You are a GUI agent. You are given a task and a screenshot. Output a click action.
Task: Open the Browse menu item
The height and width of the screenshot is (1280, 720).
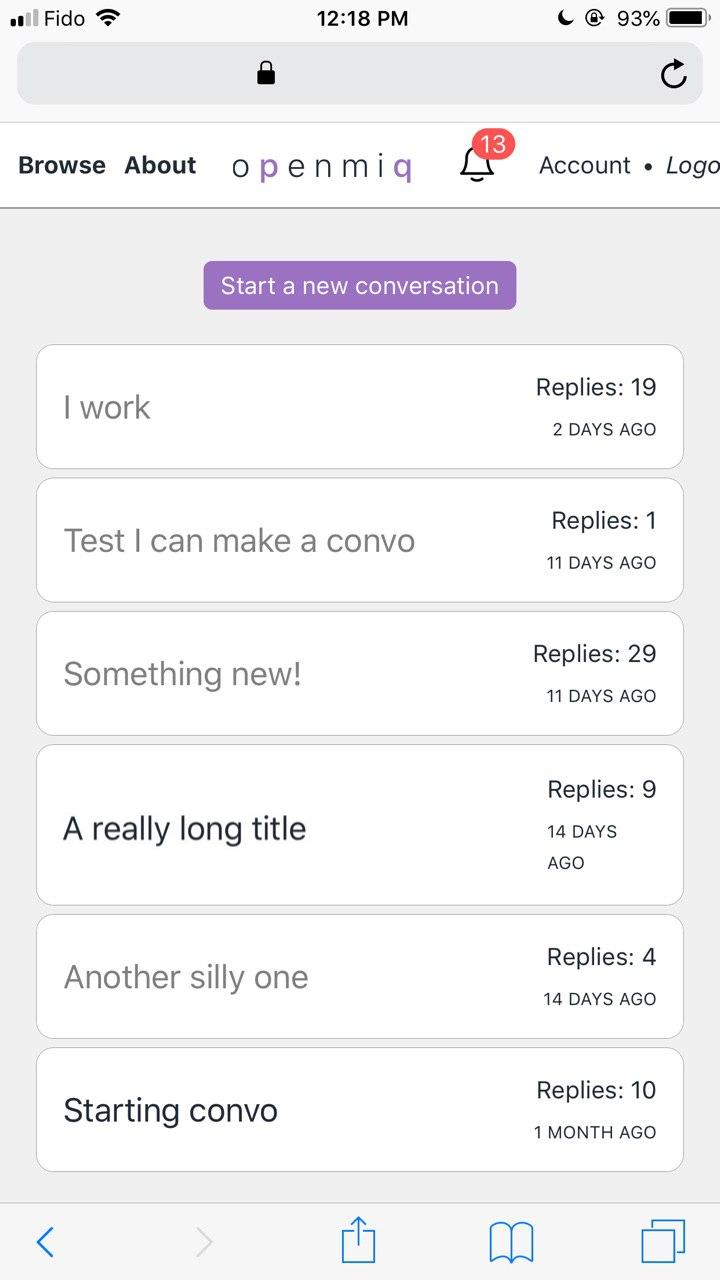coord(62,165)
